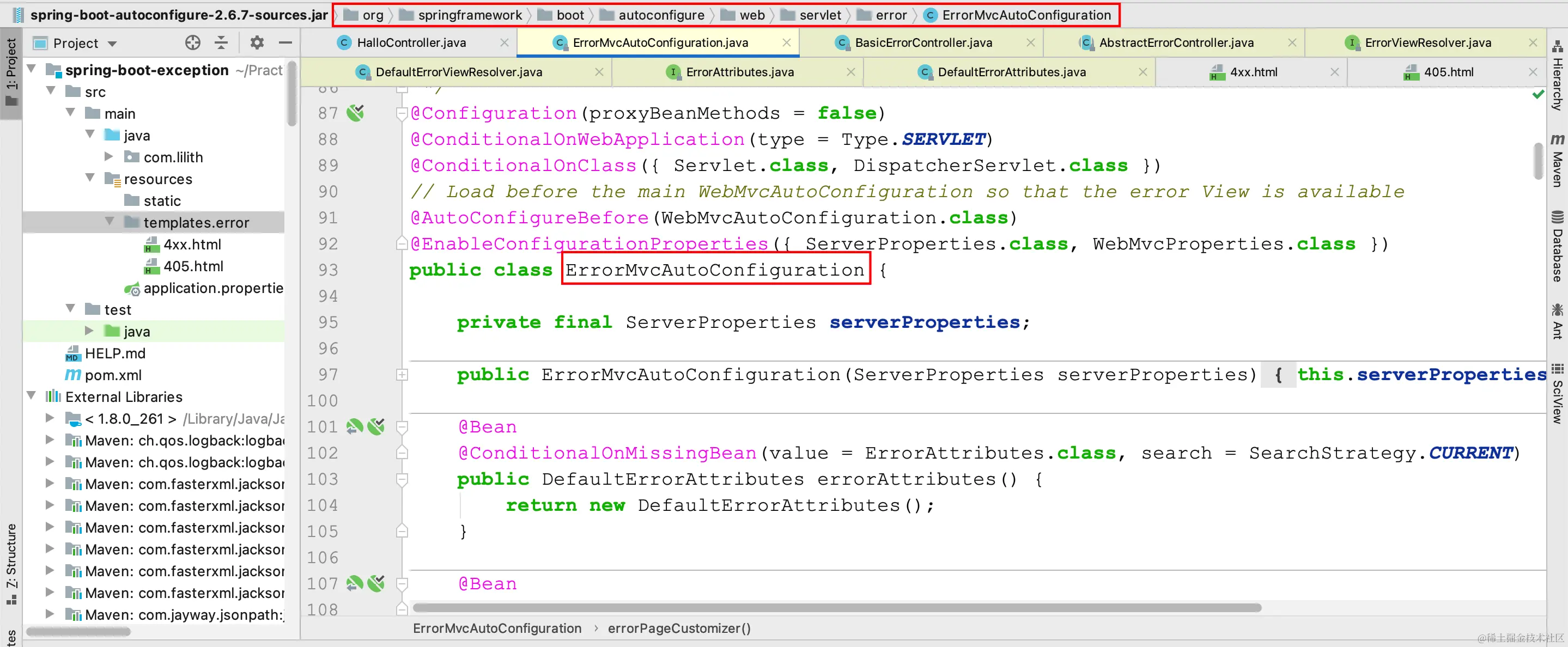The height and width of the screenshot is (647, 1568).
Task: Collapse the spring-boot-exception root node
Action: [32, 69]
